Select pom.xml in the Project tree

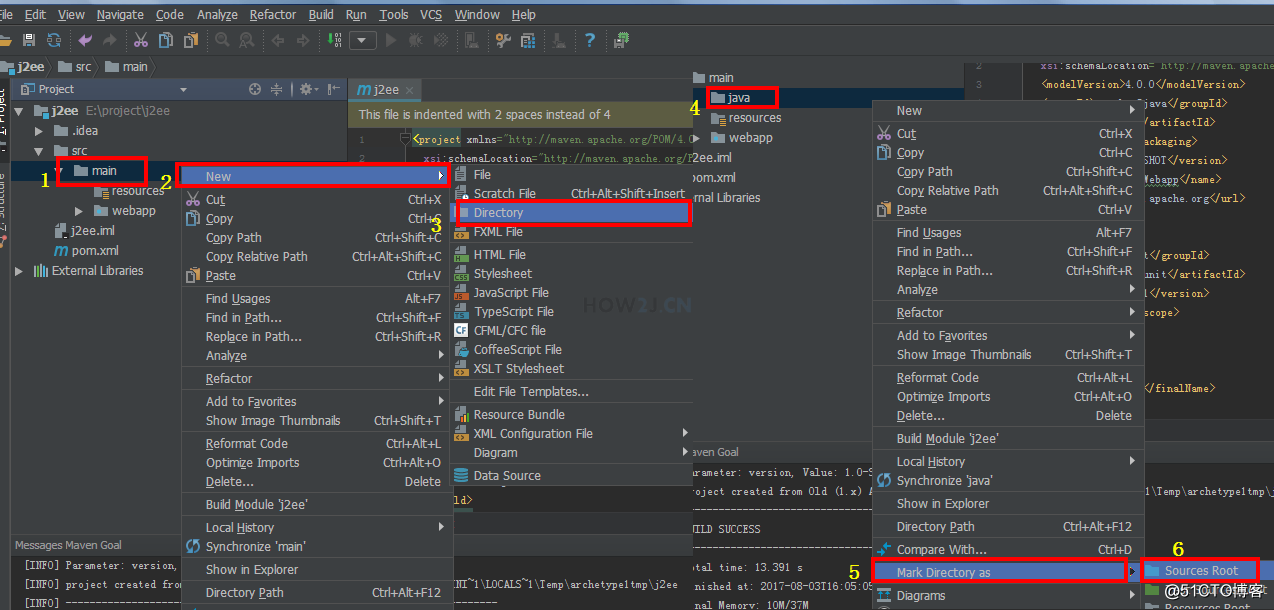86,251
